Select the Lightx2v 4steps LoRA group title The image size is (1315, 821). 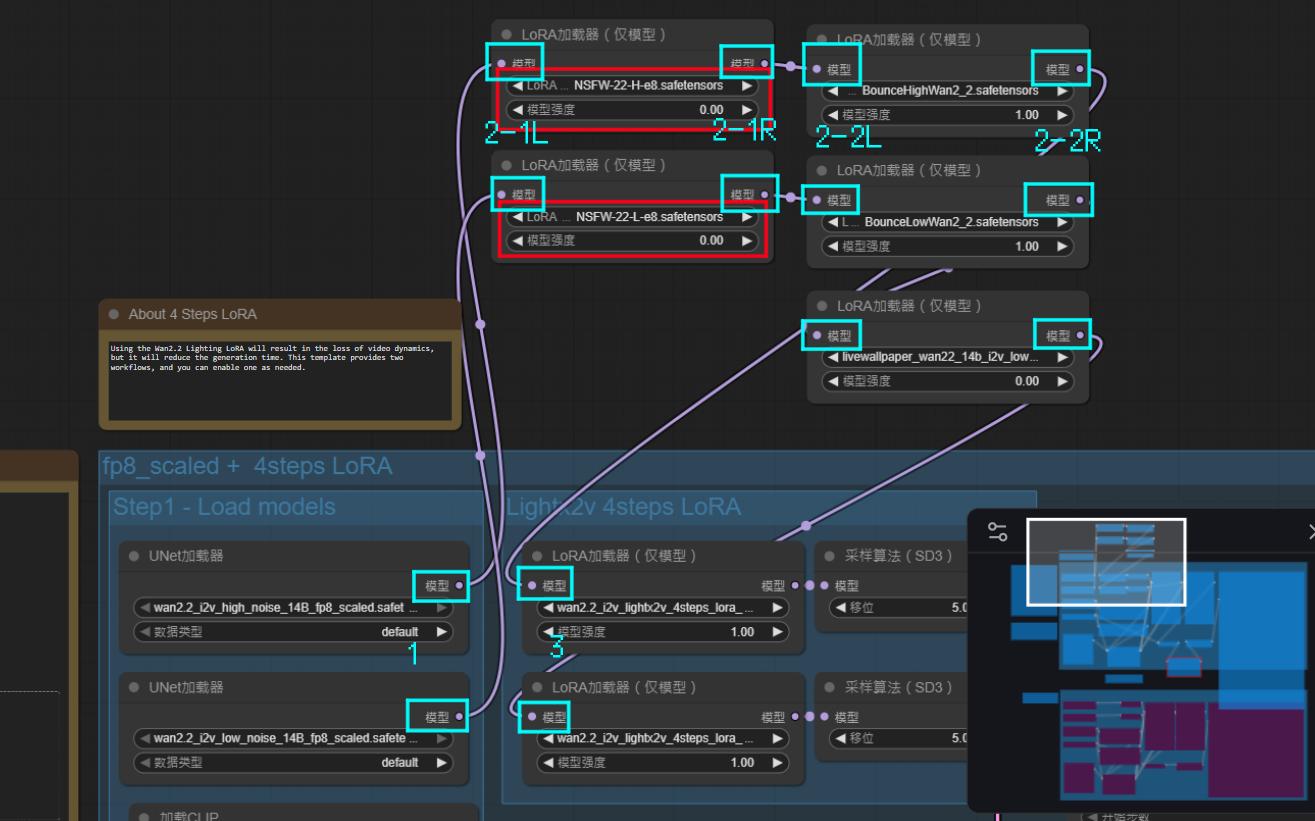pyautogui.click(x=625, y=507)
